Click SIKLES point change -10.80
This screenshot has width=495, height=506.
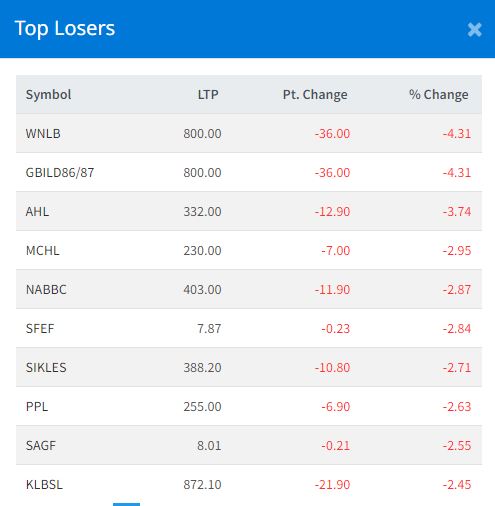[x=332, y=368]
